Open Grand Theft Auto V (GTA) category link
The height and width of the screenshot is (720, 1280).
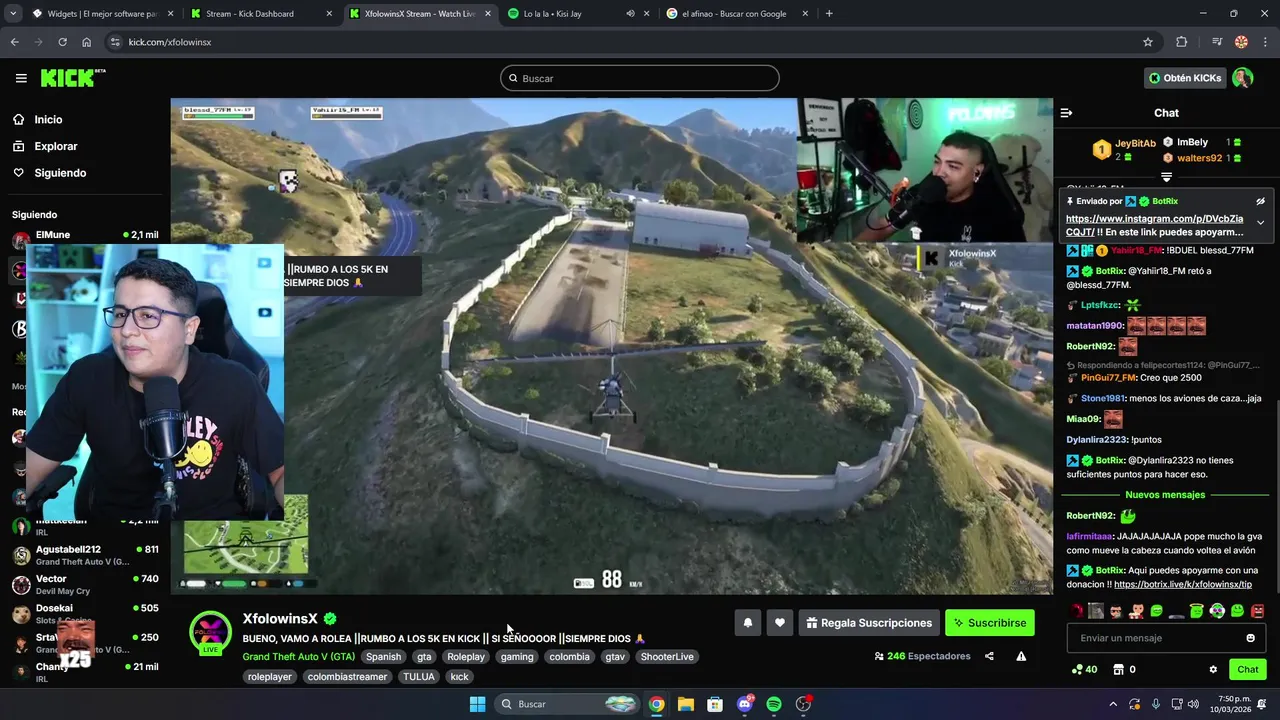point(298,657)
